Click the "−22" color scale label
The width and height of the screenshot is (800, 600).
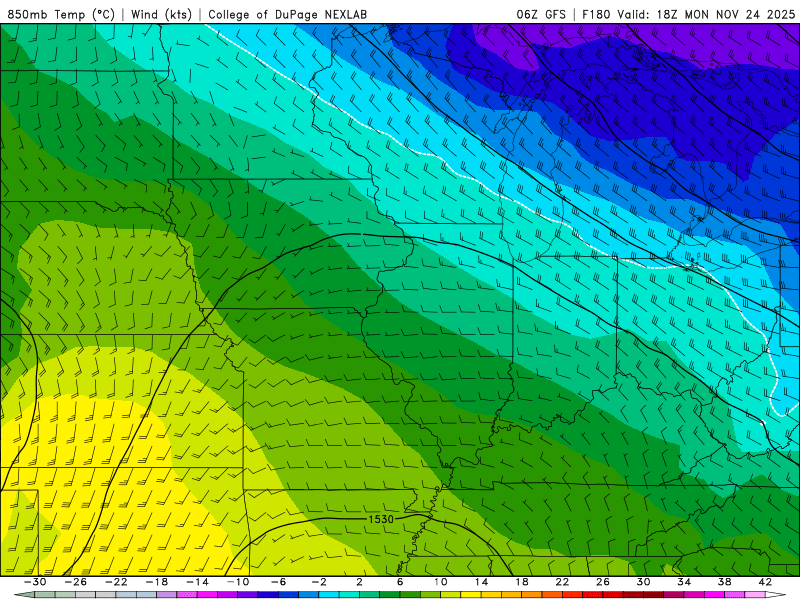pyautogui.click(x=116, y=582)
